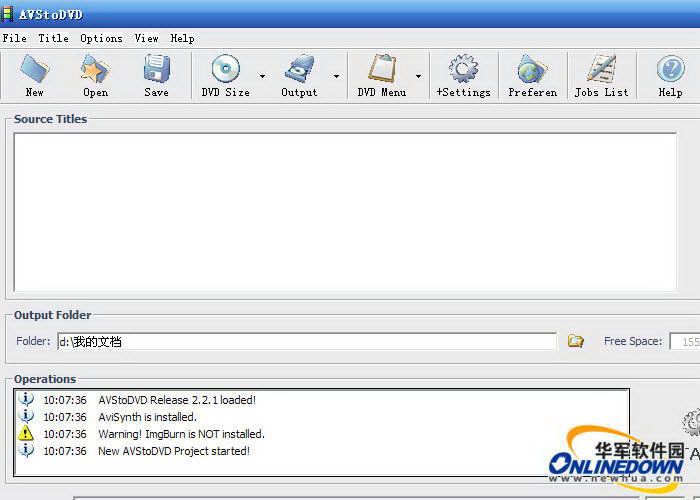Expand the DVD Menu dropdown arrow
The image size is (700, 500).
pos(418,76)
